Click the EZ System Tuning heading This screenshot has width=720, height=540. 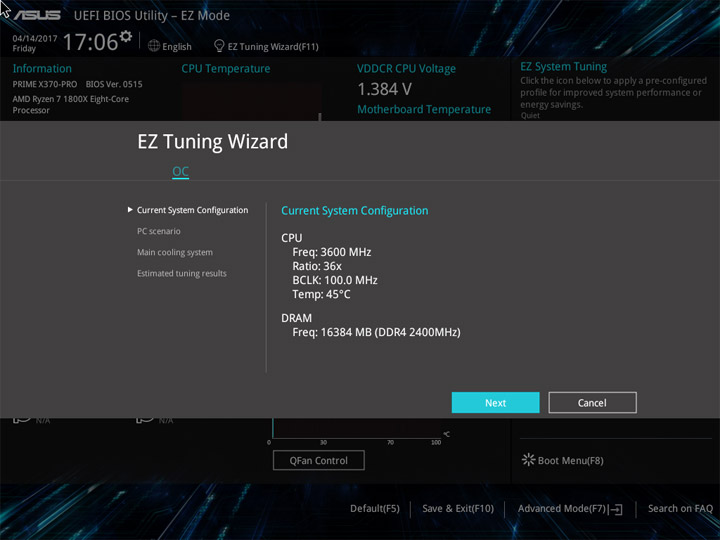coord(563,67)
